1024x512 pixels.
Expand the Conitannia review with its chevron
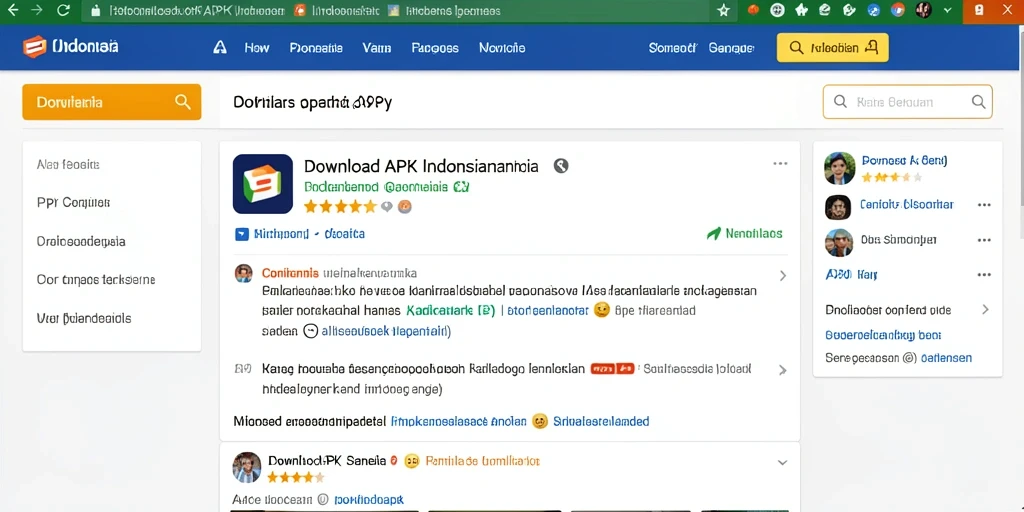(x=783, y=276)
